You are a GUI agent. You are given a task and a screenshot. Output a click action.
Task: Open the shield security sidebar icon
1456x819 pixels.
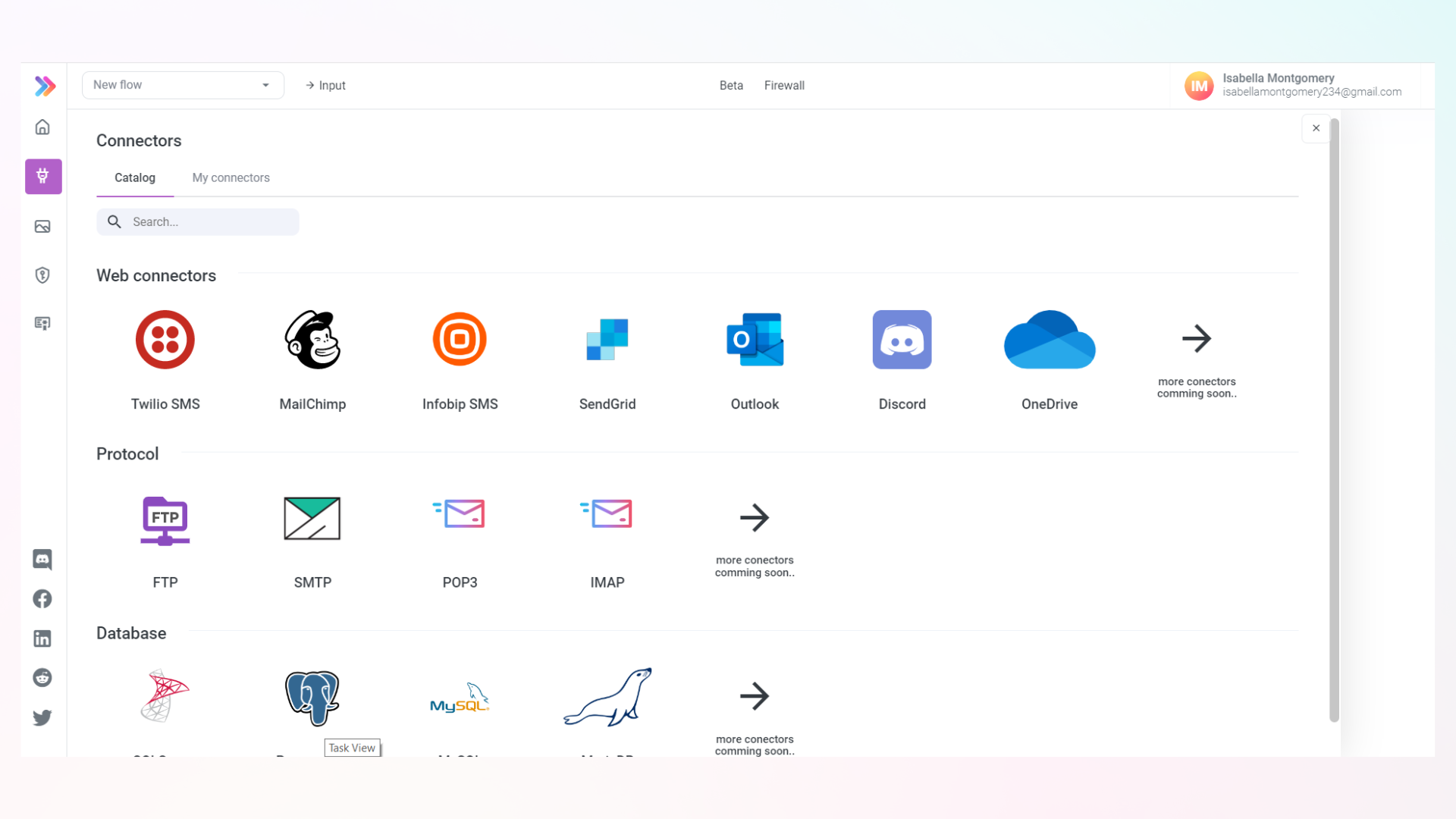42,275
